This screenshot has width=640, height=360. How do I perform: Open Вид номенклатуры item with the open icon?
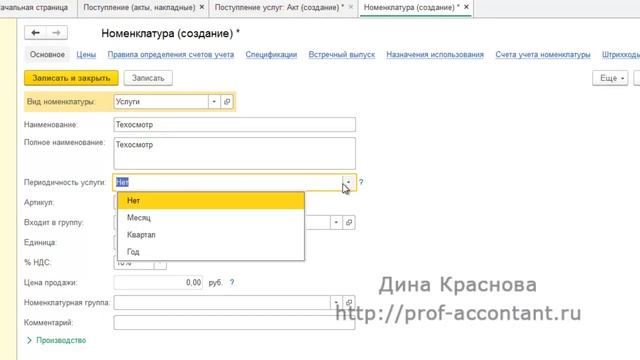point(227,102)
